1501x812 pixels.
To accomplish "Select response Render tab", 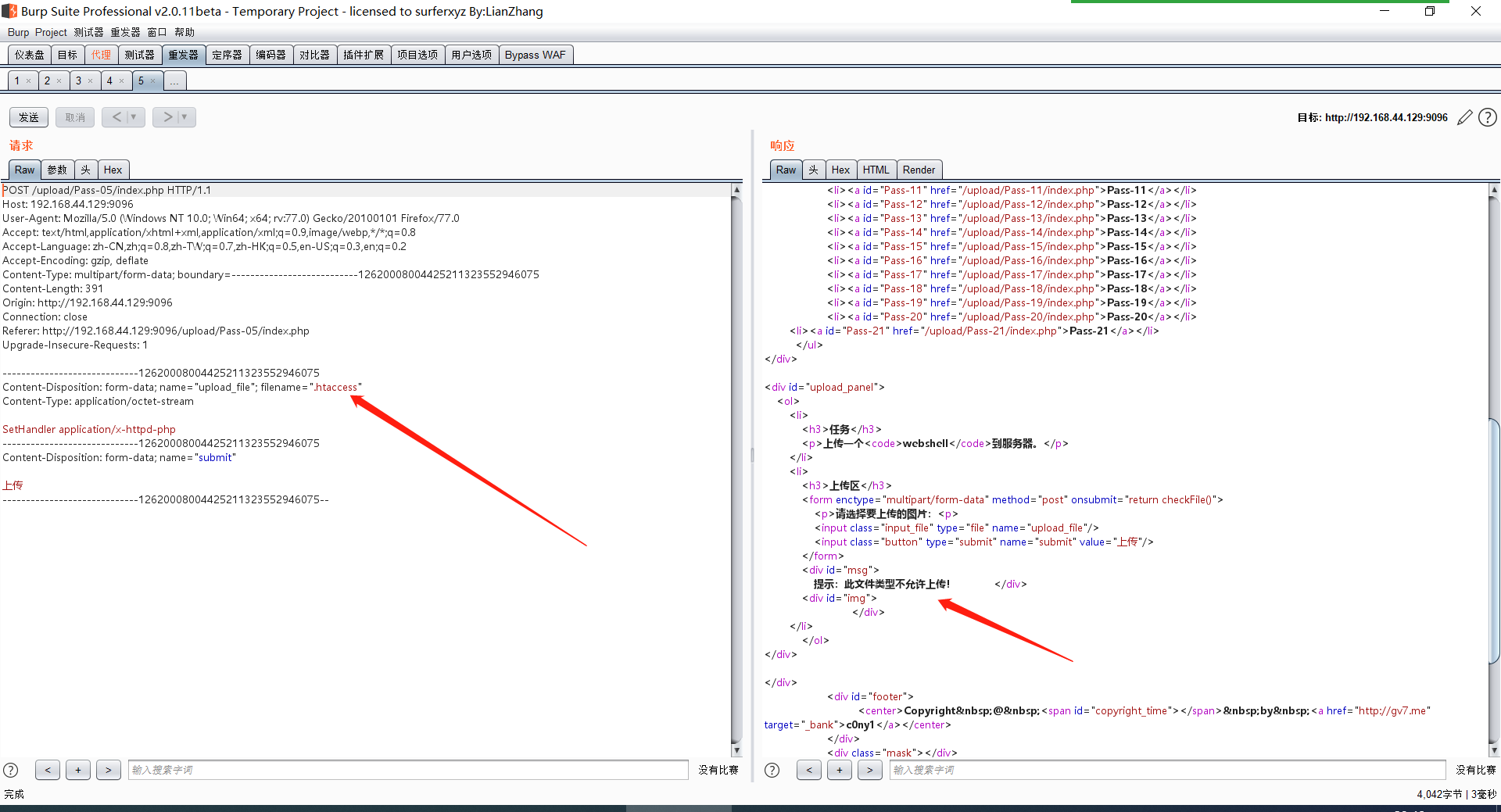I will (x=919, y=170).
